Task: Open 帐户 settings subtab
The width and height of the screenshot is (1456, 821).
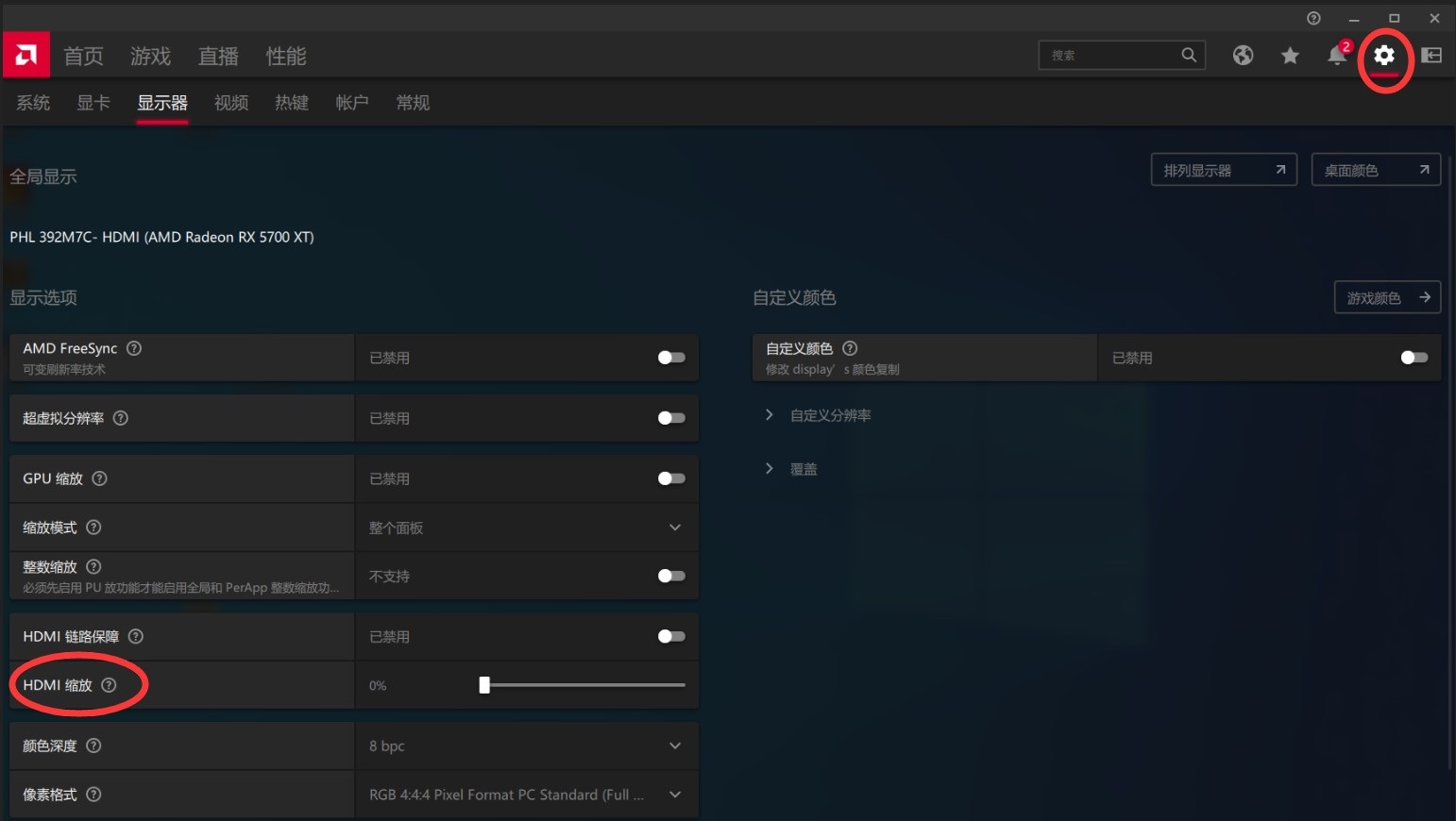Action: 352,103
